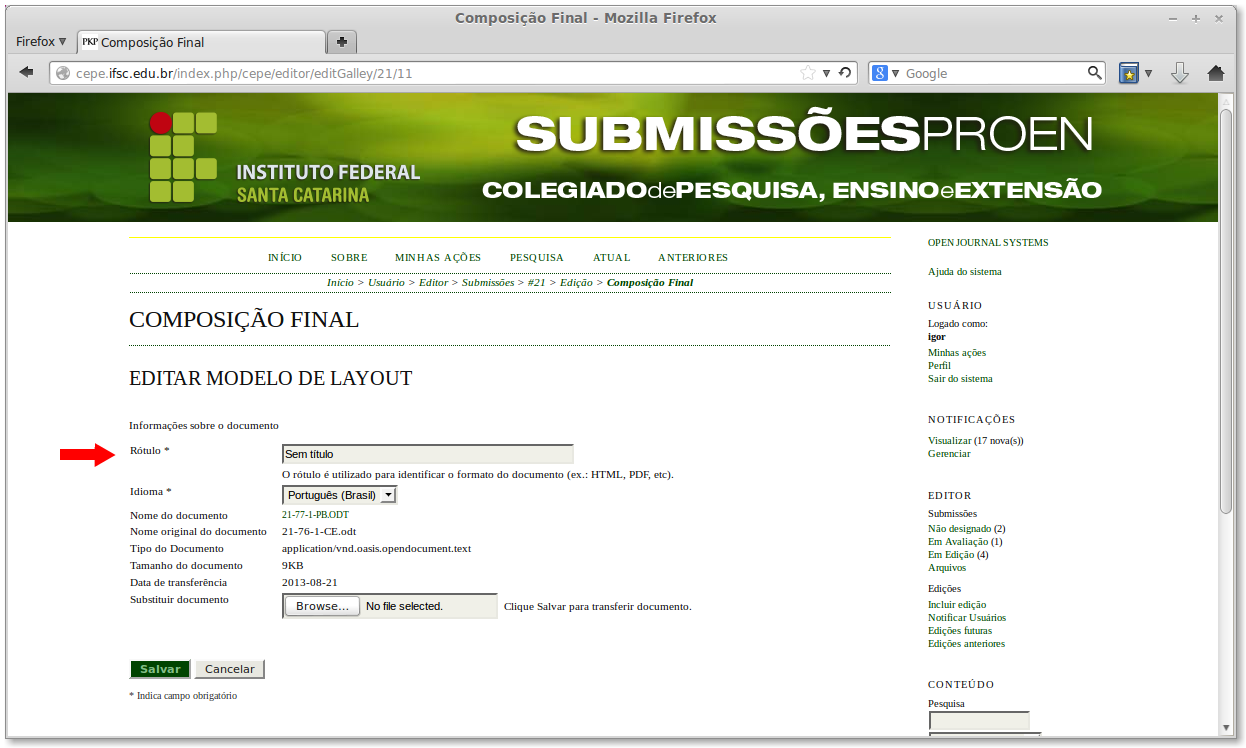Expand the dropdown arrow beside the bookmarks widget
This screenshot has width=1246, height=748.
pos(1148,72)
